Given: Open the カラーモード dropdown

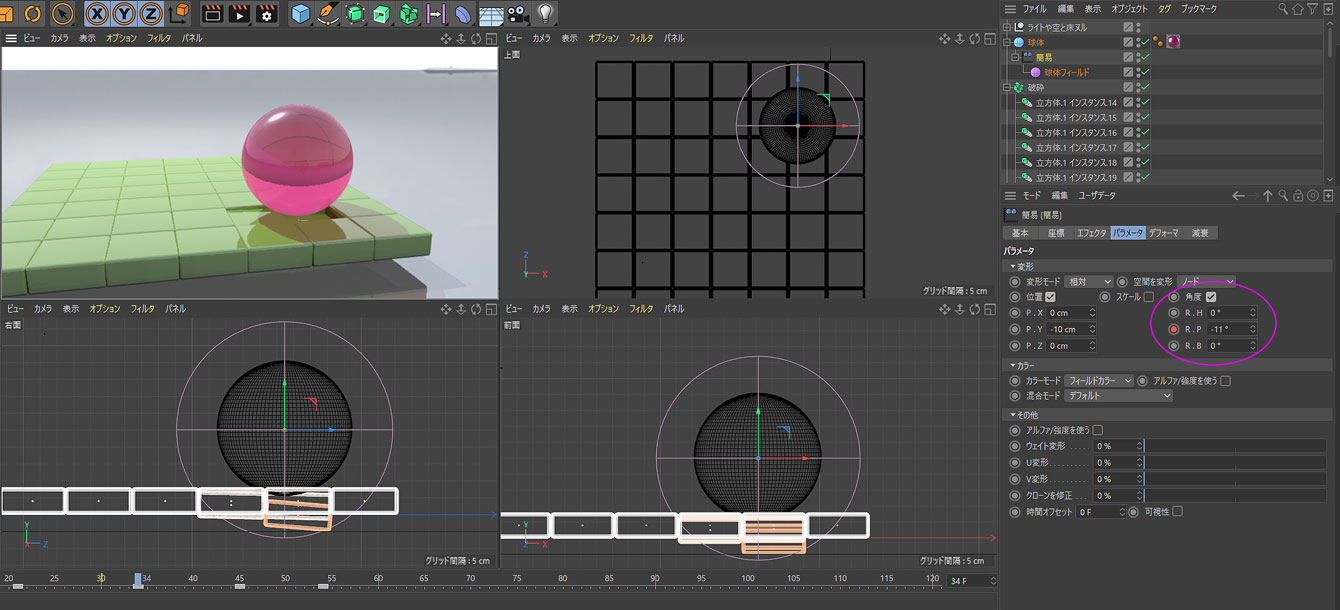Looking at the screenshot, I should click(1098, 381).
